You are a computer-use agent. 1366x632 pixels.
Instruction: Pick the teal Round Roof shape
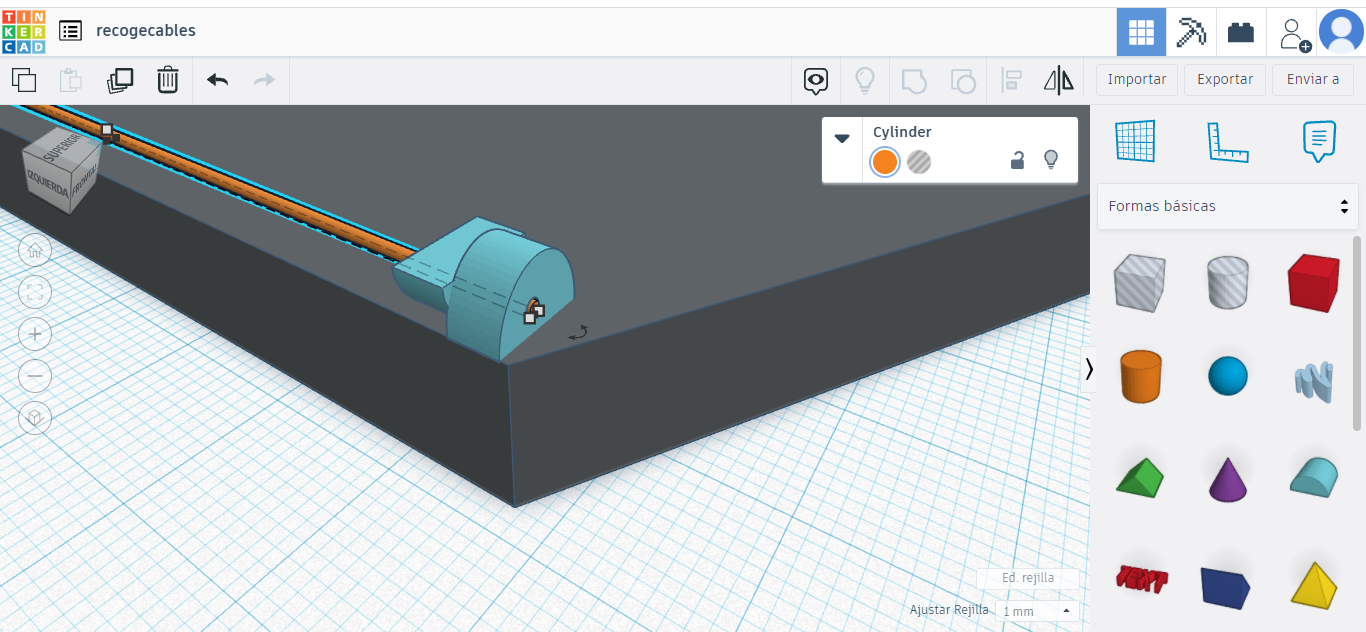1314,476
